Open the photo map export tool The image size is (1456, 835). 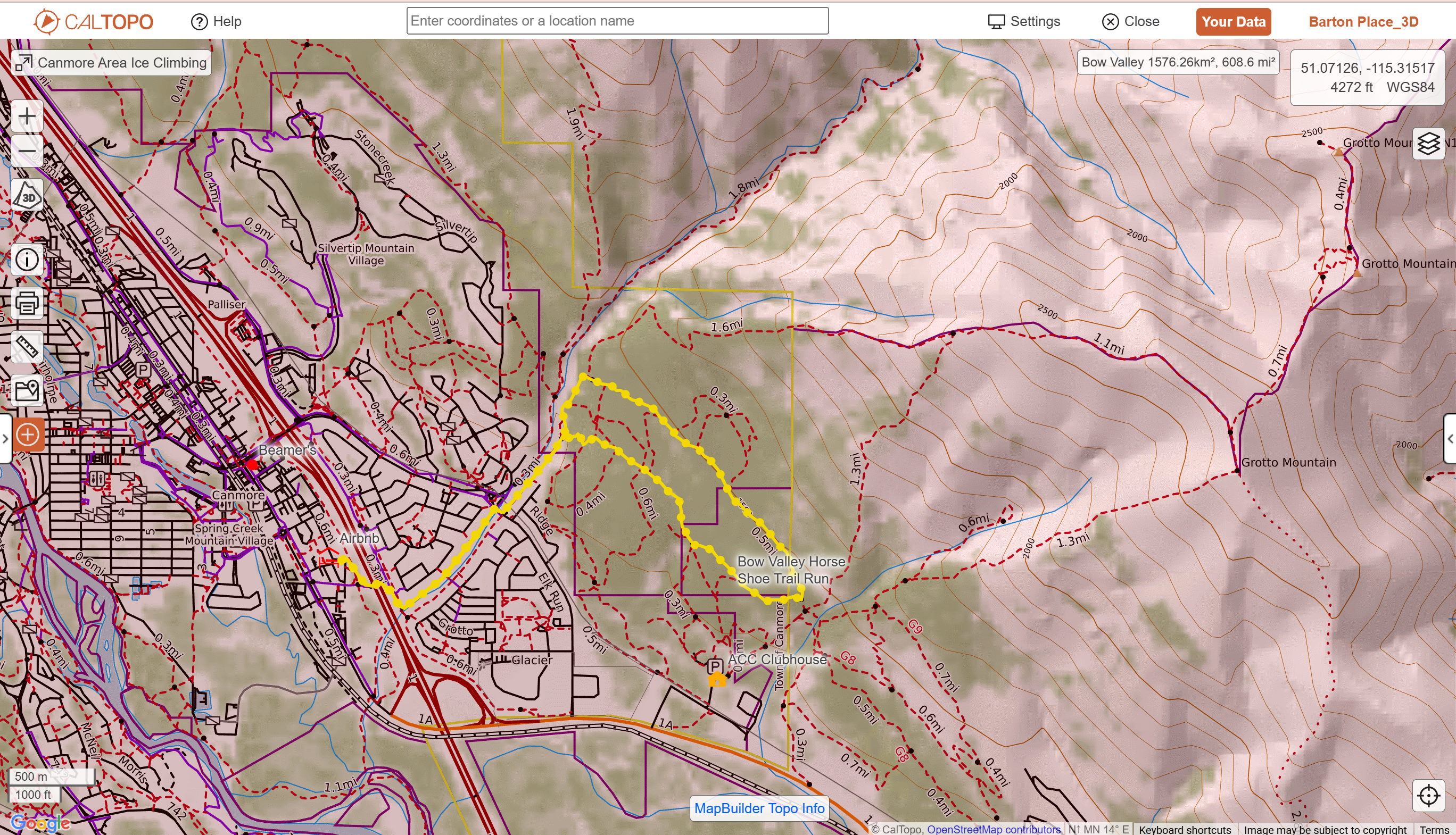tap(27, 390)
